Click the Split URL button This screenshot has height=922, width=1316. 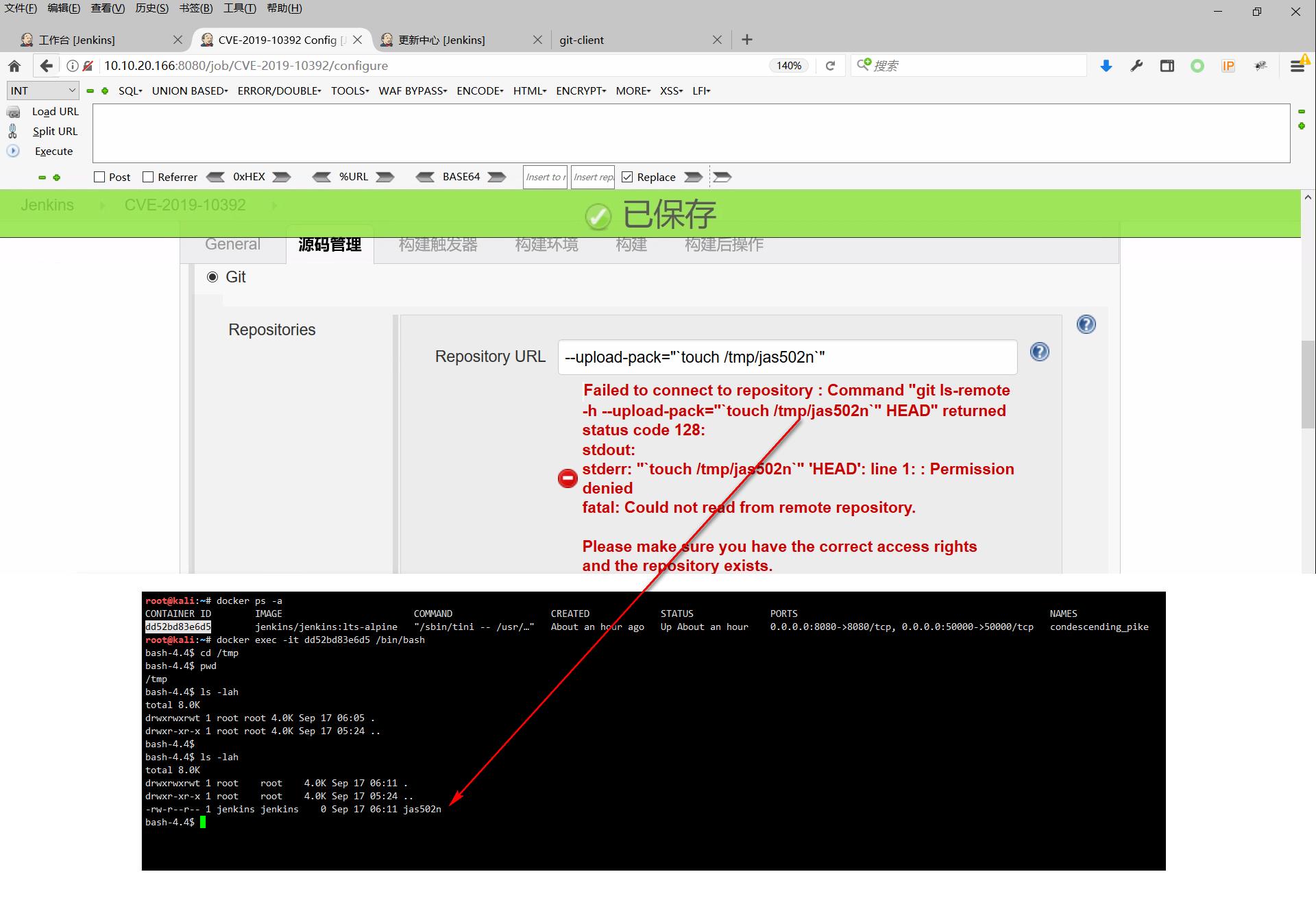coord(55,131)
